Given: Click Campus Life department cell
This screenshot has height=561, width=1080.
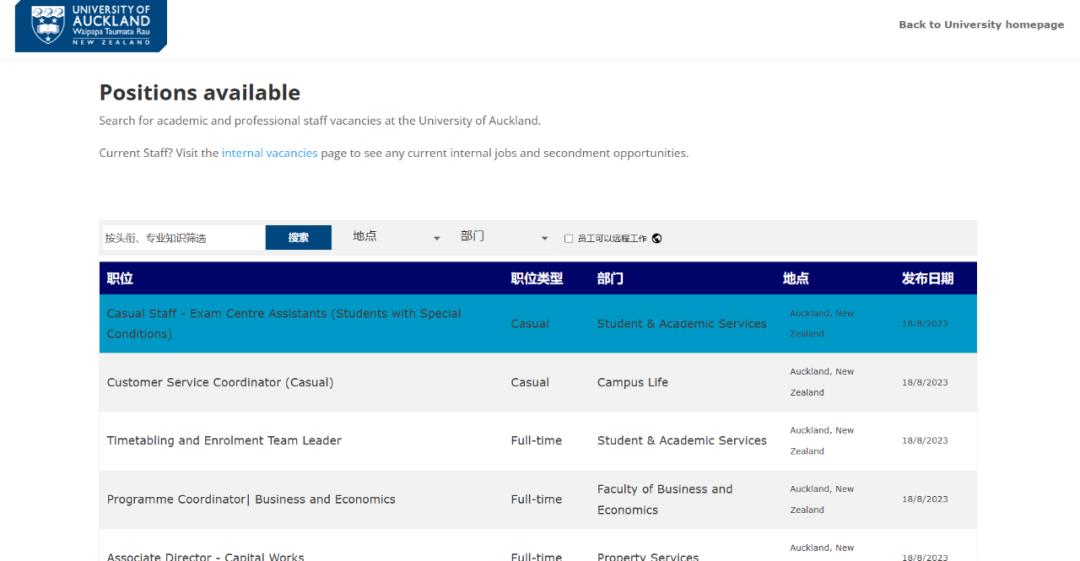Looking at the screenshot, I should click(632, 382).
